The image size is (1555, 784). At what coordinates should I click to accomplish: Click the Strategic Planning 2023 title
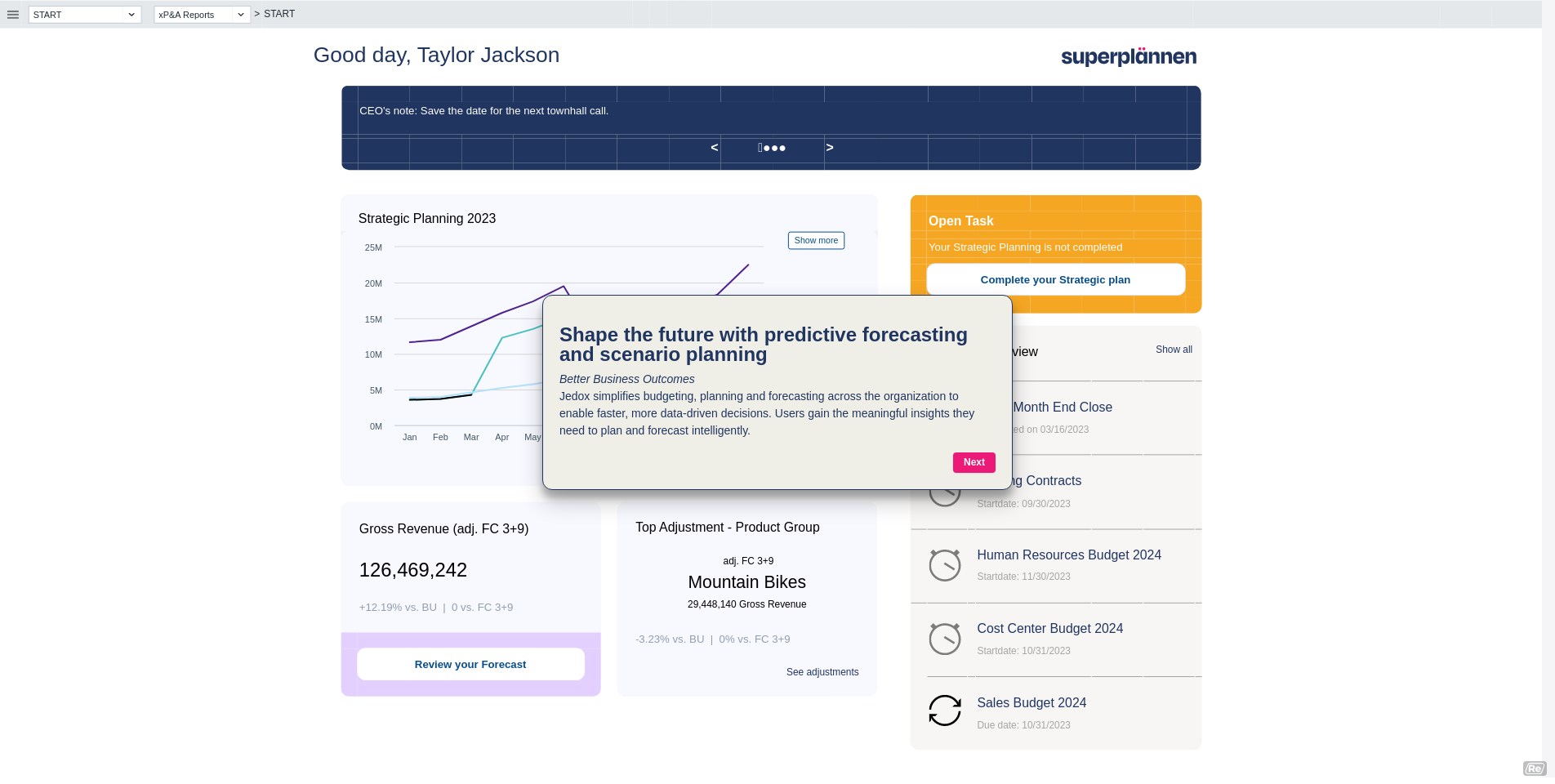427,219
